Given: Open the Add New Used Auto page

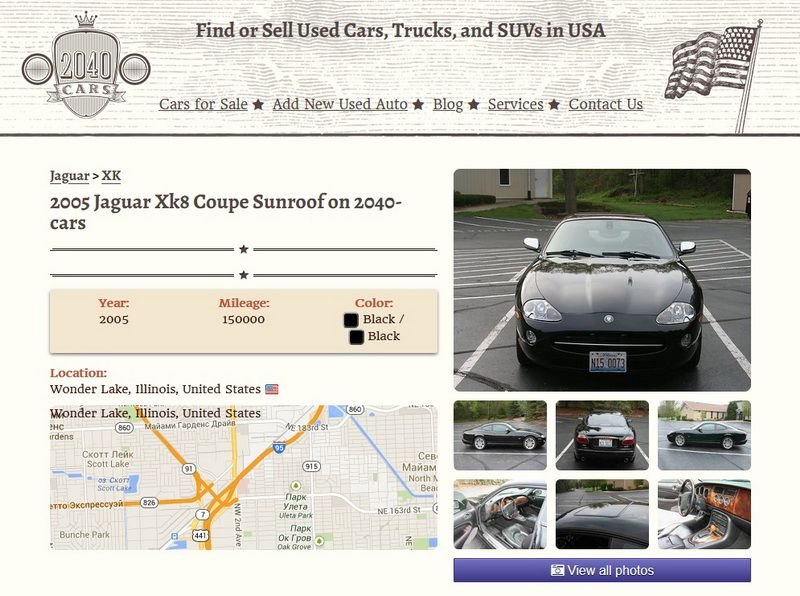Looking at the screenshot, I should (x=340, y=104).
